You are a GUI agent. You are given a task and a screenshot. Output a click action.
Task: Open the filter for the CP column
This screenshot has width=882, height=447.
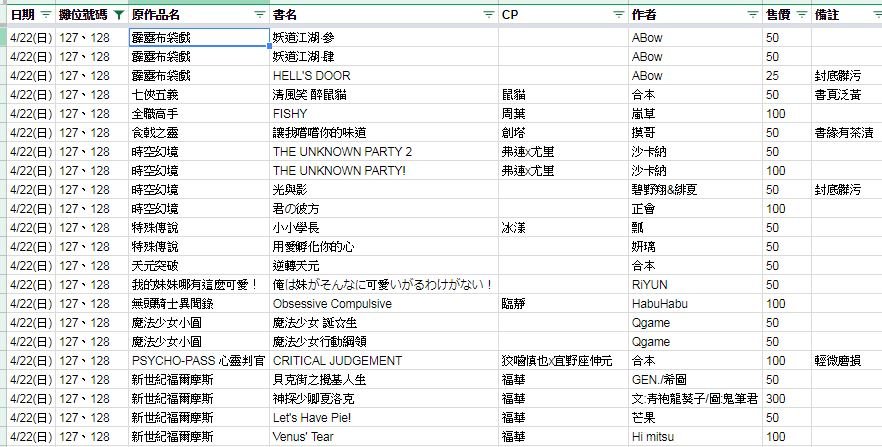click(619, 15)
